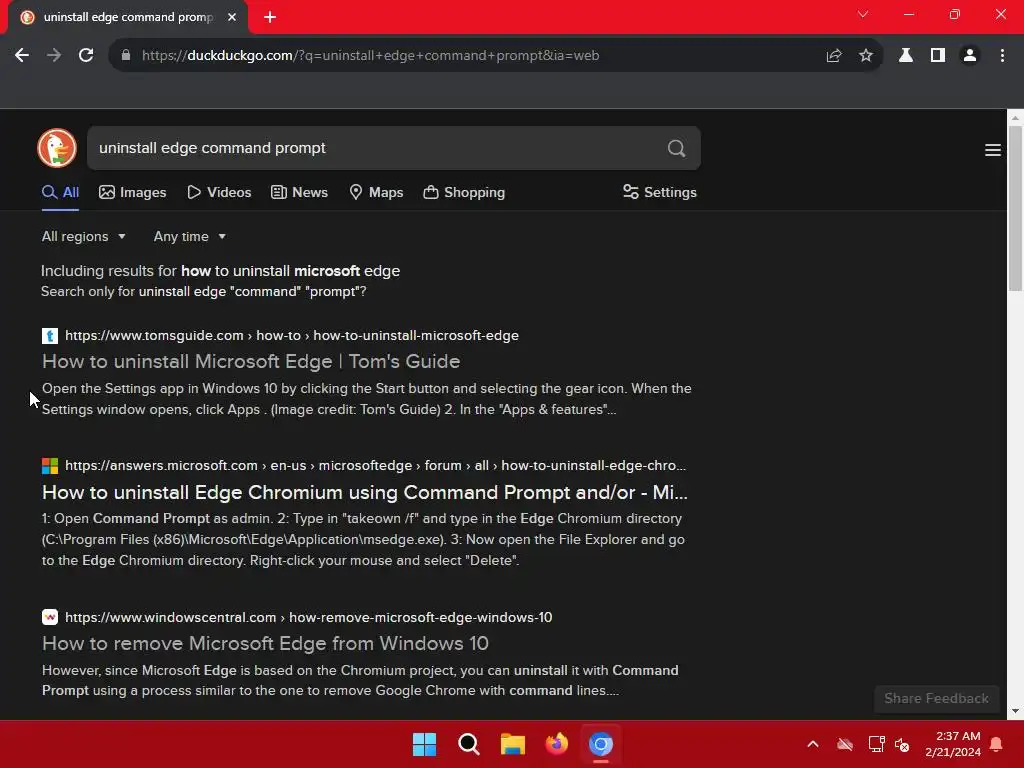Go back with the browser back arrow
The height and width of the screenshot is (768, 1024).
[22, 56]
